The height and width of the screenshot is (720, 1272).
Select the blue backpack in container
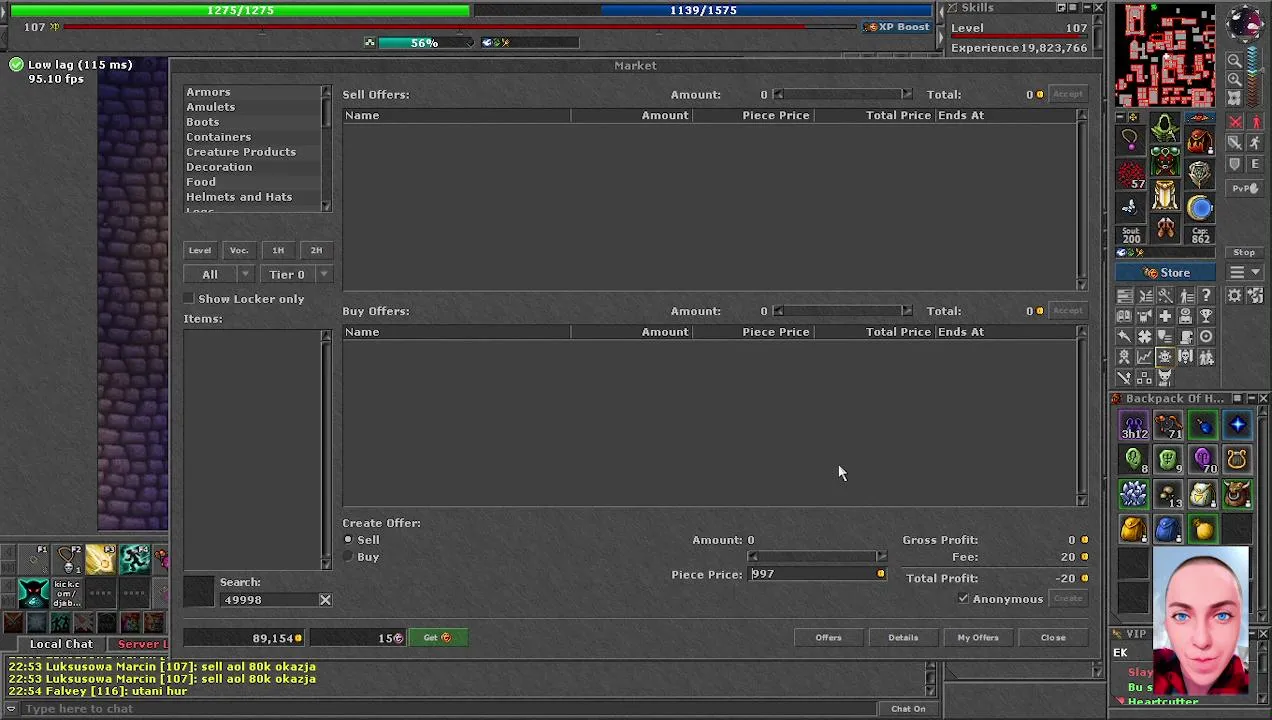point(1168,529)
